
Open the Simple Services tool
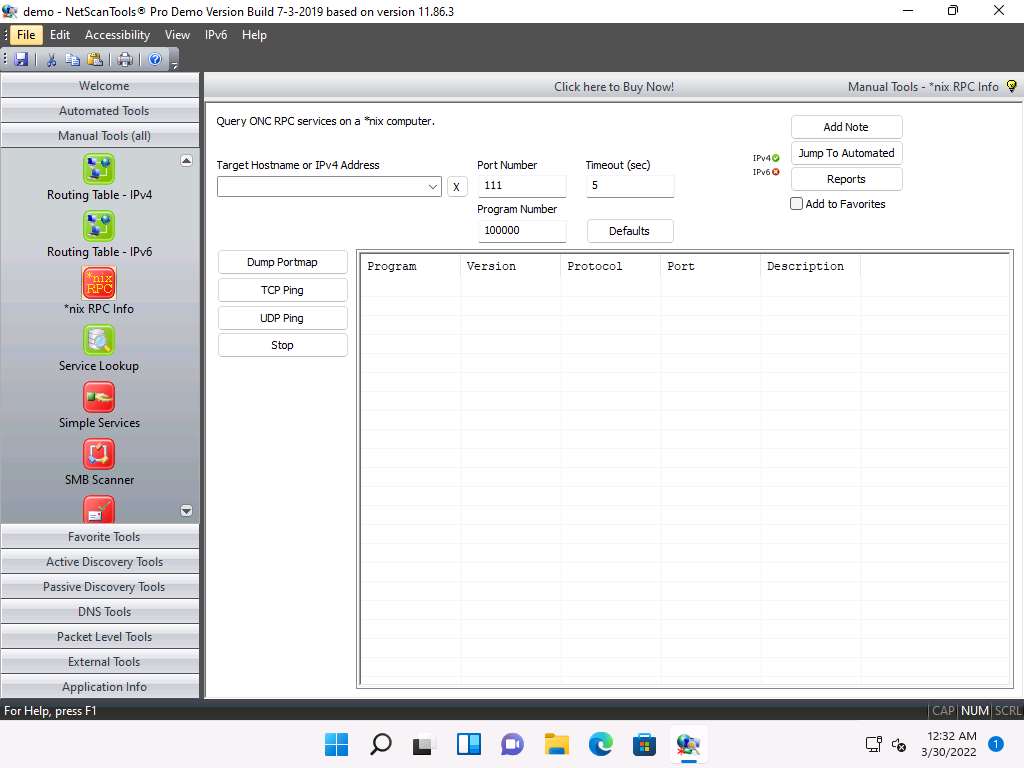click(99, 397)
